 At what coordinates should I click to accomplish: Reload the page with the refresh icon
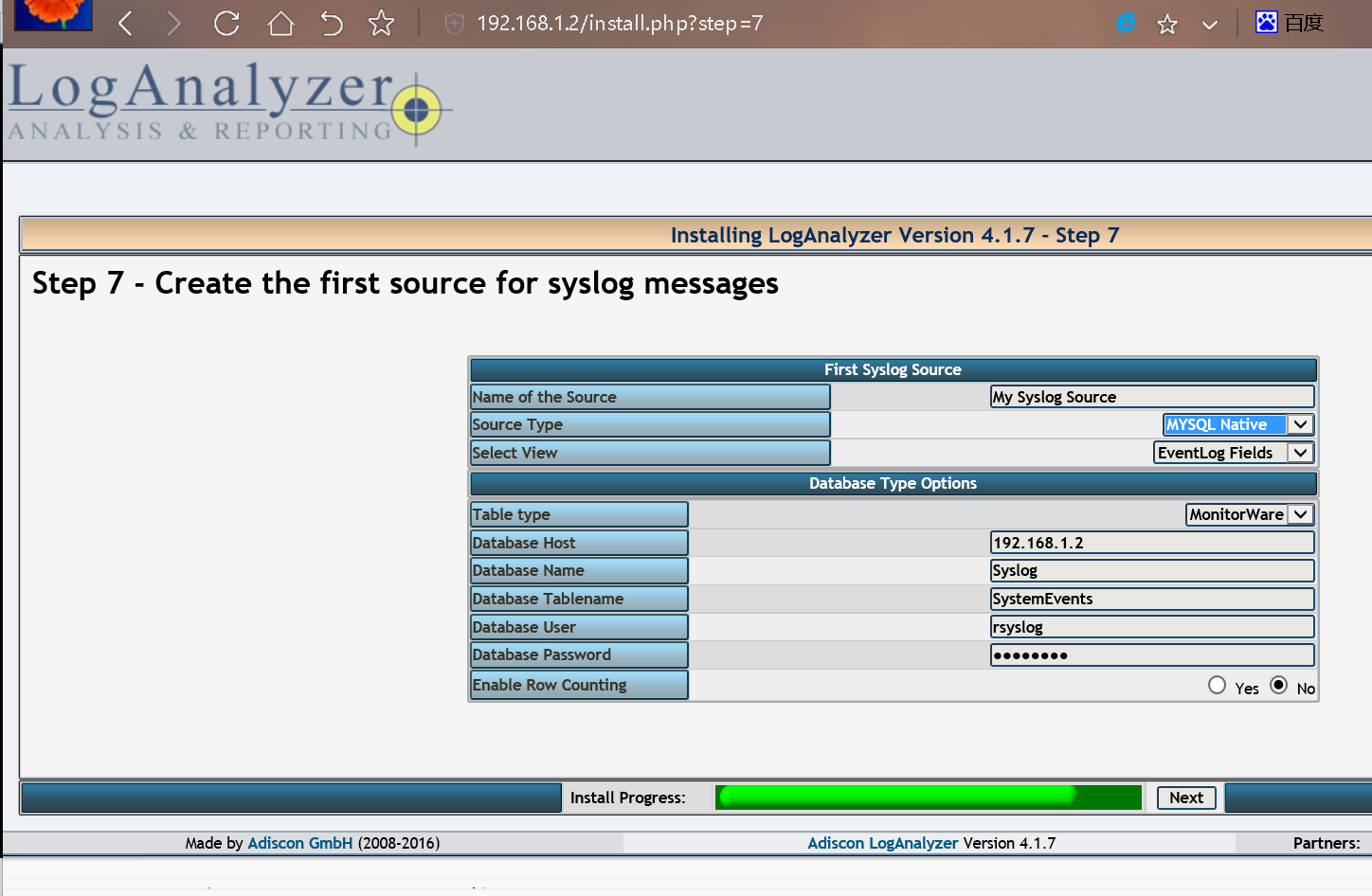pyautogui.click(x=226, y=23)
